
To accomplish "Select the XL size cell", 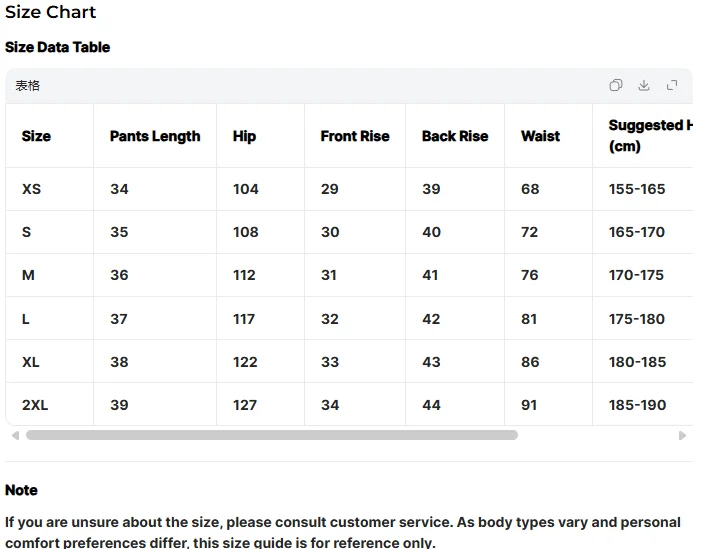I will [31, 362].
